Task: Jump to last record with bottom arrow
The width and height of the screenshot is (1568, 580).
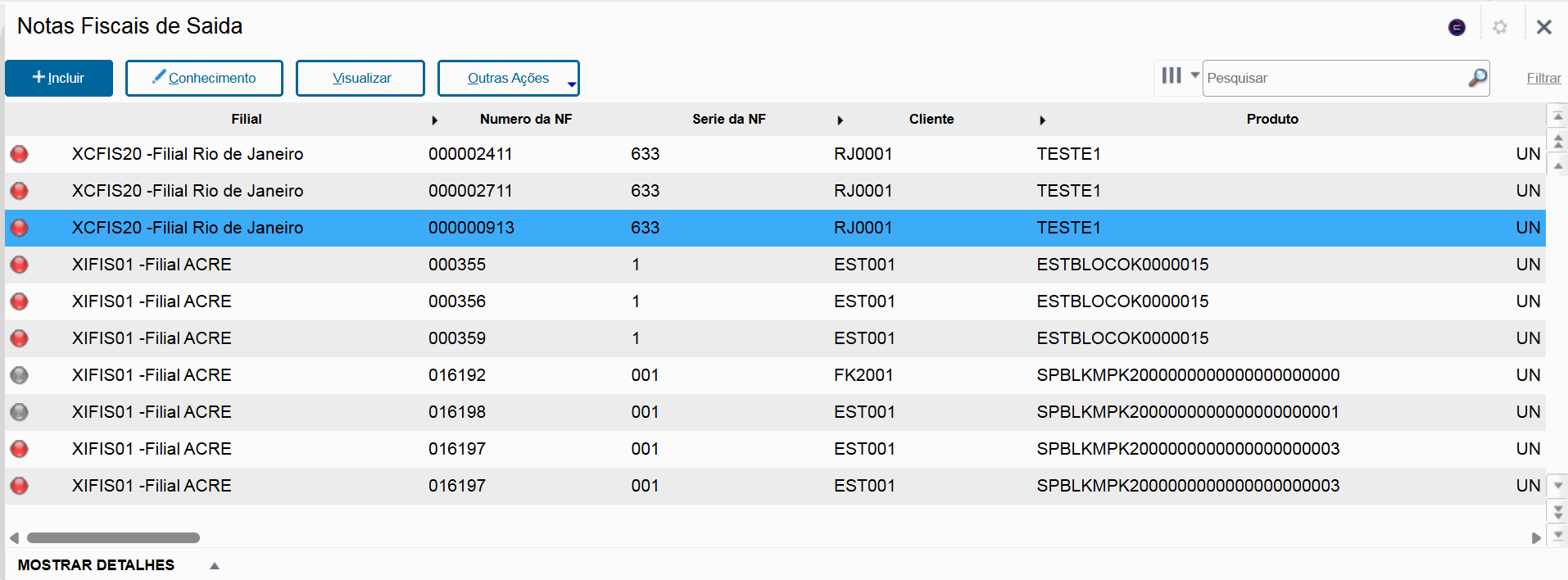Action: pyautogui.click(x=1558, y=536)
